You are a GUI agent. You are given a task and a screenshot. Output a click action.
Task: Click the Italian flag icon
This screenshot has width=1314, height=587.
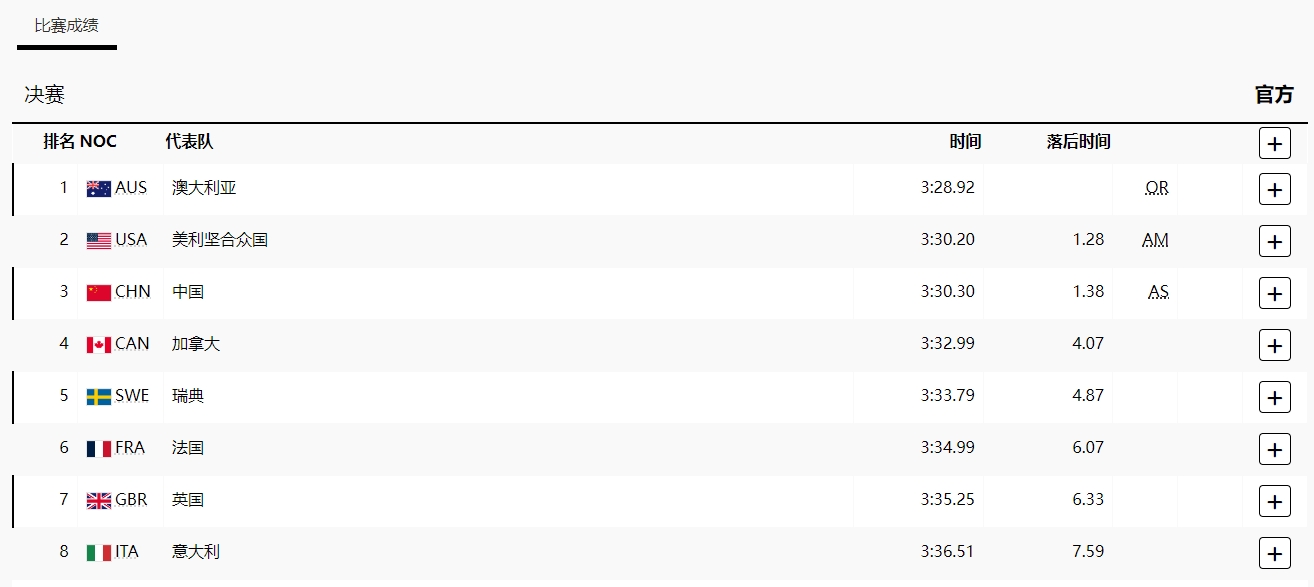(98, 552)
